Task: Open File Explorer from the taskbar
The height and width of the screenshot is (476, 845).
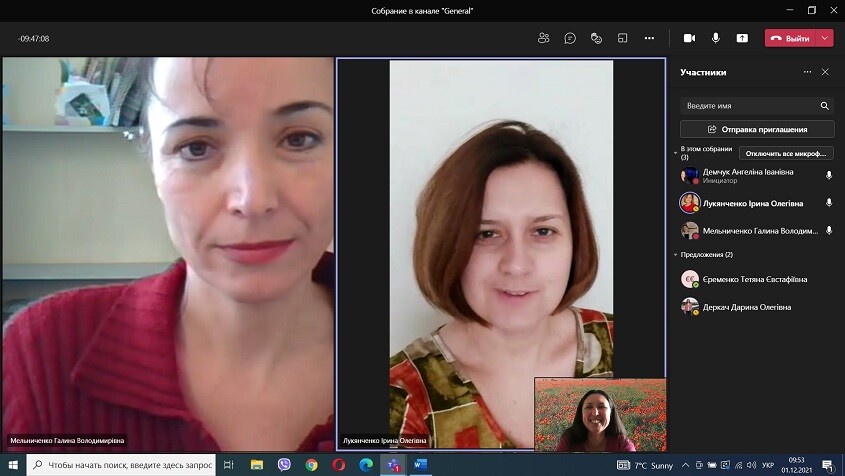Action: [x=257, y=465]
